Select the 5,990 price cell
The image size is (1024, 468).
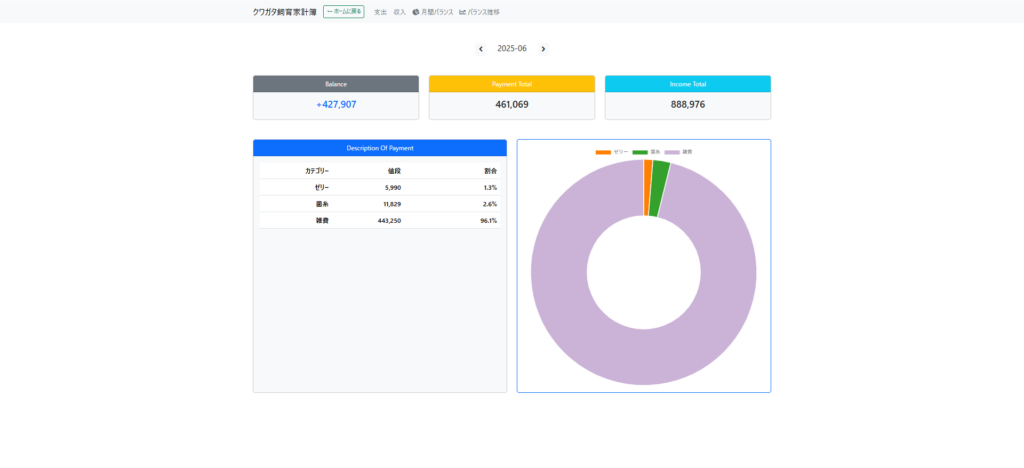tap(368, 187)
